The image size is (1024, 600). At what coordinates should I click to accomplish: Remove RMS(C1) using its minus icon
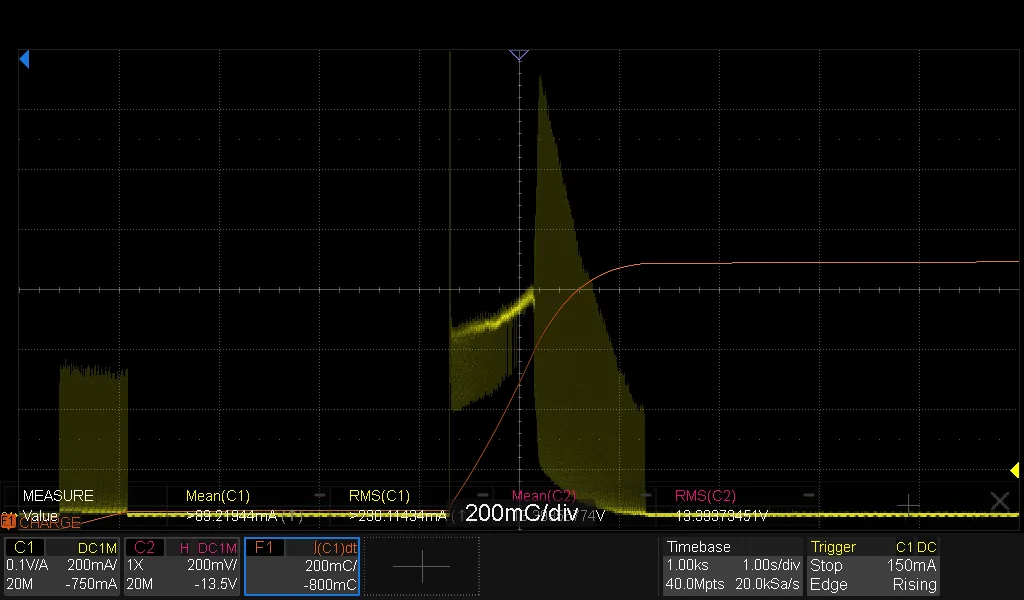click(483, 496)
